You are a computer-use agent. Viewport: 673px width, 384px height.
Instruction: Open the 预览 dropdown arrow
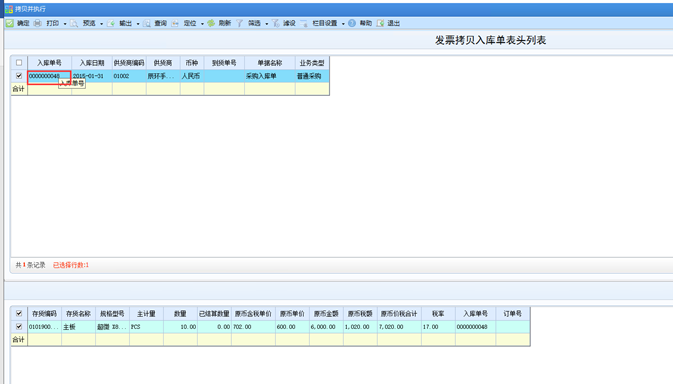(x=101, y=24)
